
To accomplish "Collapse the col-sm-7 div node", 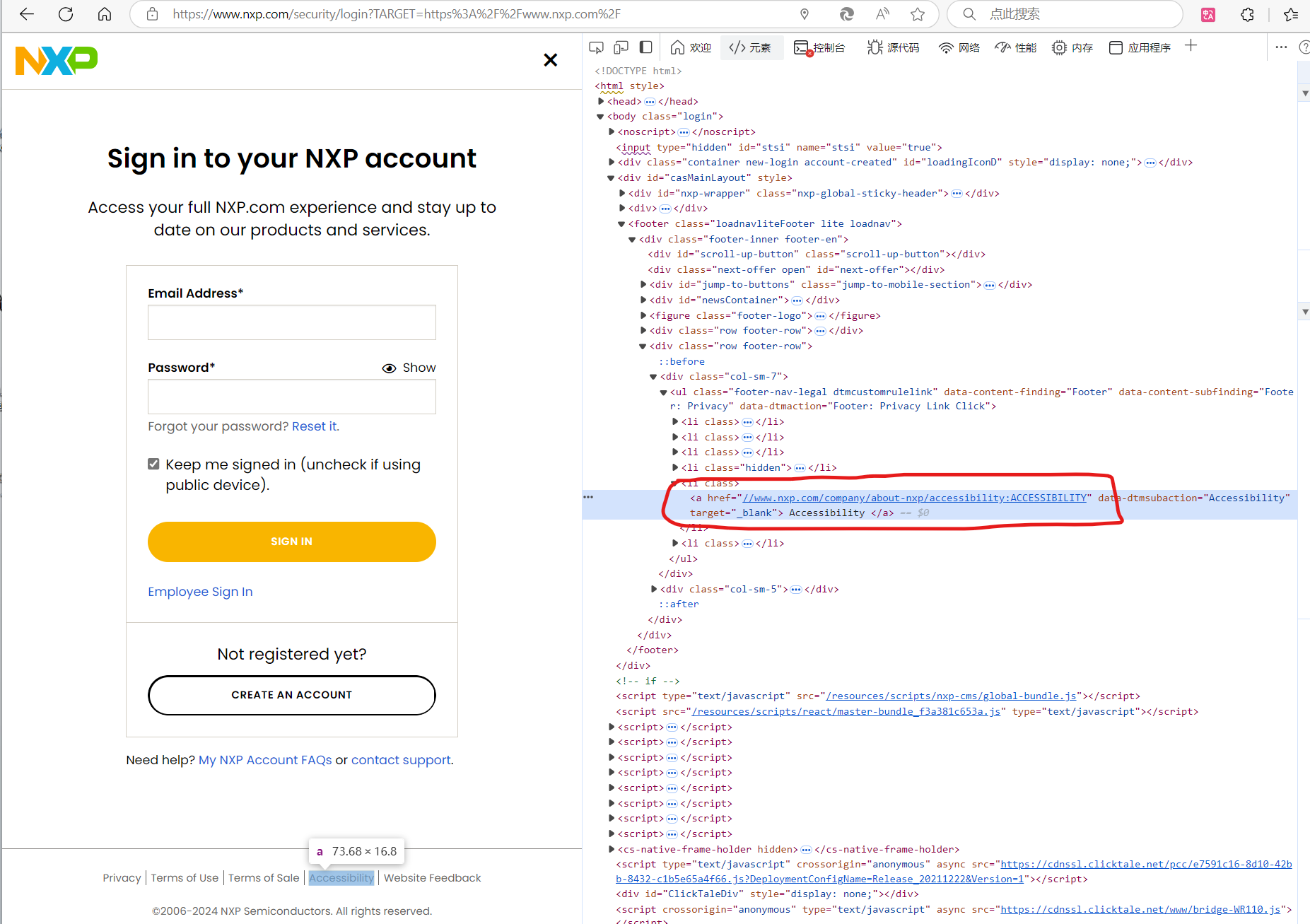I will click(653, 377).
